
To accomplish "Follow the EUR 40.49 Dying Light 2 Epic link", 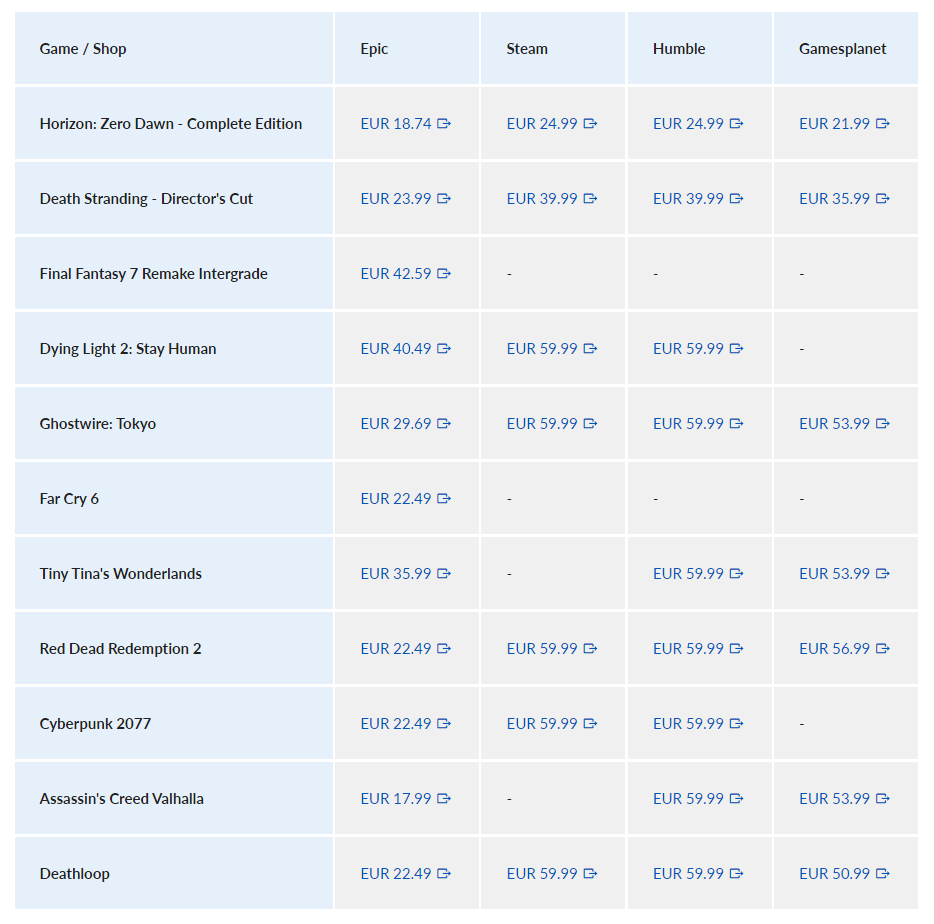I will click(396, 349).
